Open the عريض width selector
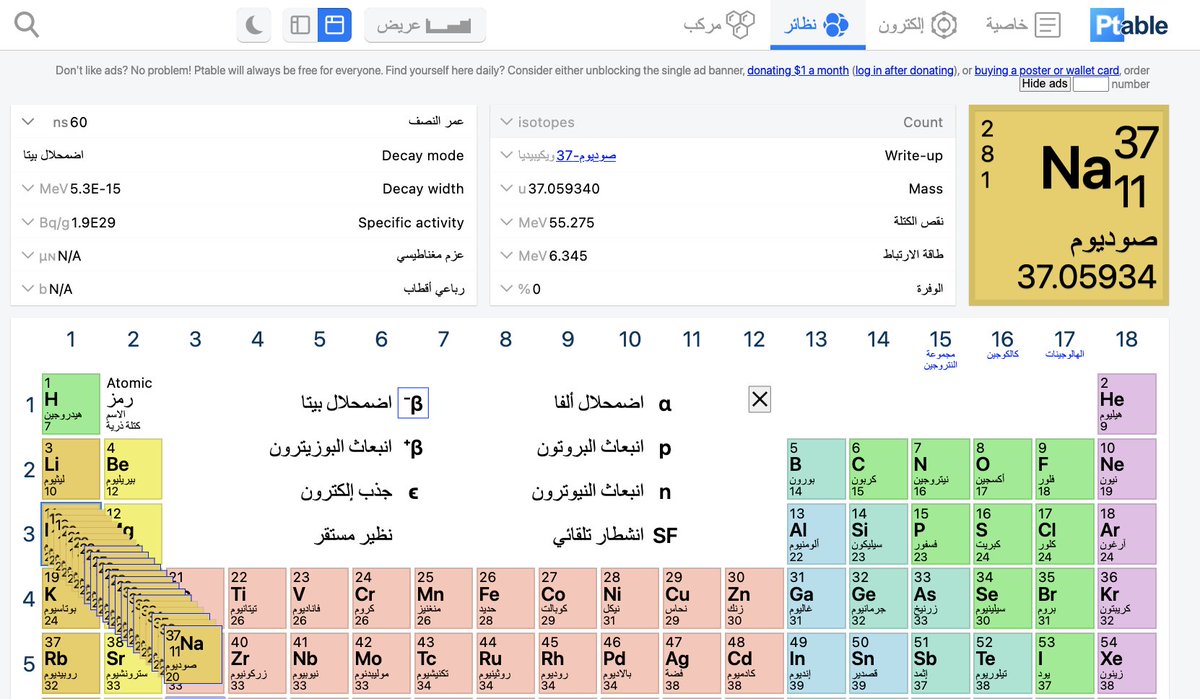The image size is (1200, 699). click(x=425, y=25)
